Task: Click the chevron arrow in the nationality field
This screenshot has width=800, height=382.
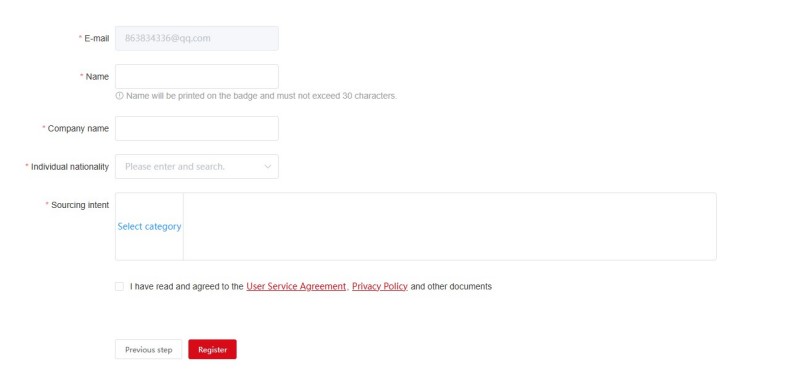Action: [268, 167]
